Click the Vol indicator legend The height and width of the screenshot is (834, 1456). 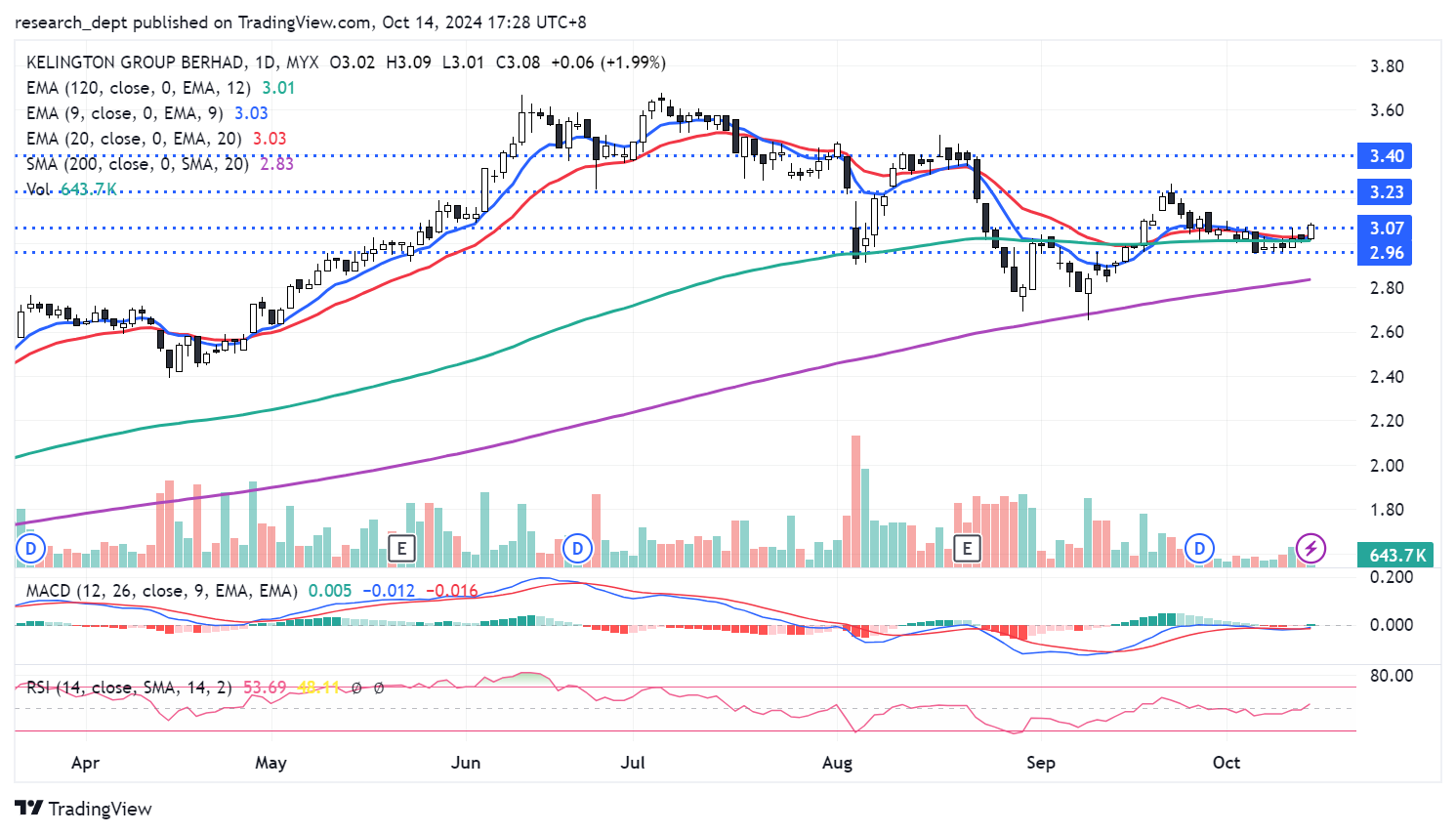(39, 189)
